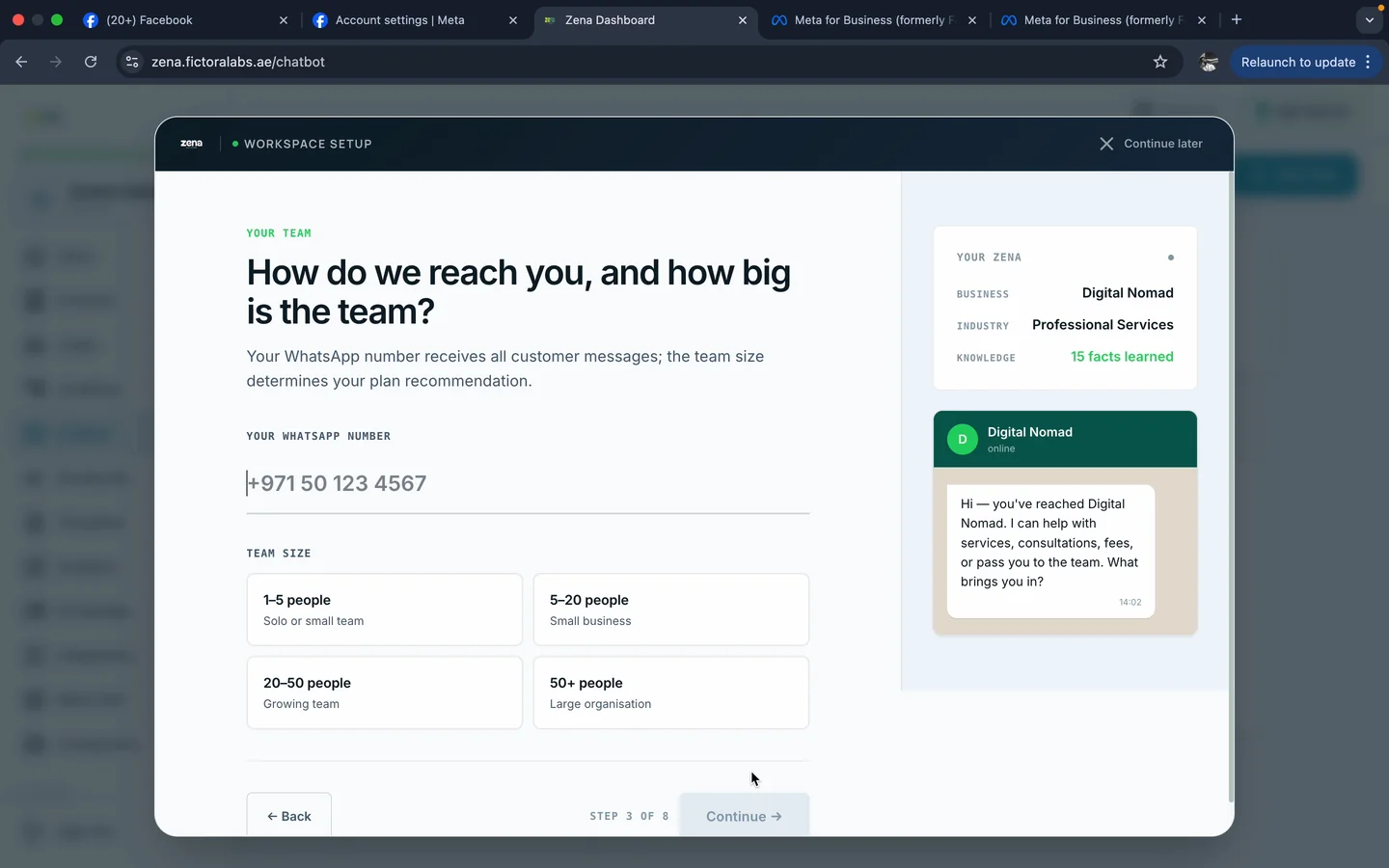Click the Digital Nomad business value

point(1128,293)
